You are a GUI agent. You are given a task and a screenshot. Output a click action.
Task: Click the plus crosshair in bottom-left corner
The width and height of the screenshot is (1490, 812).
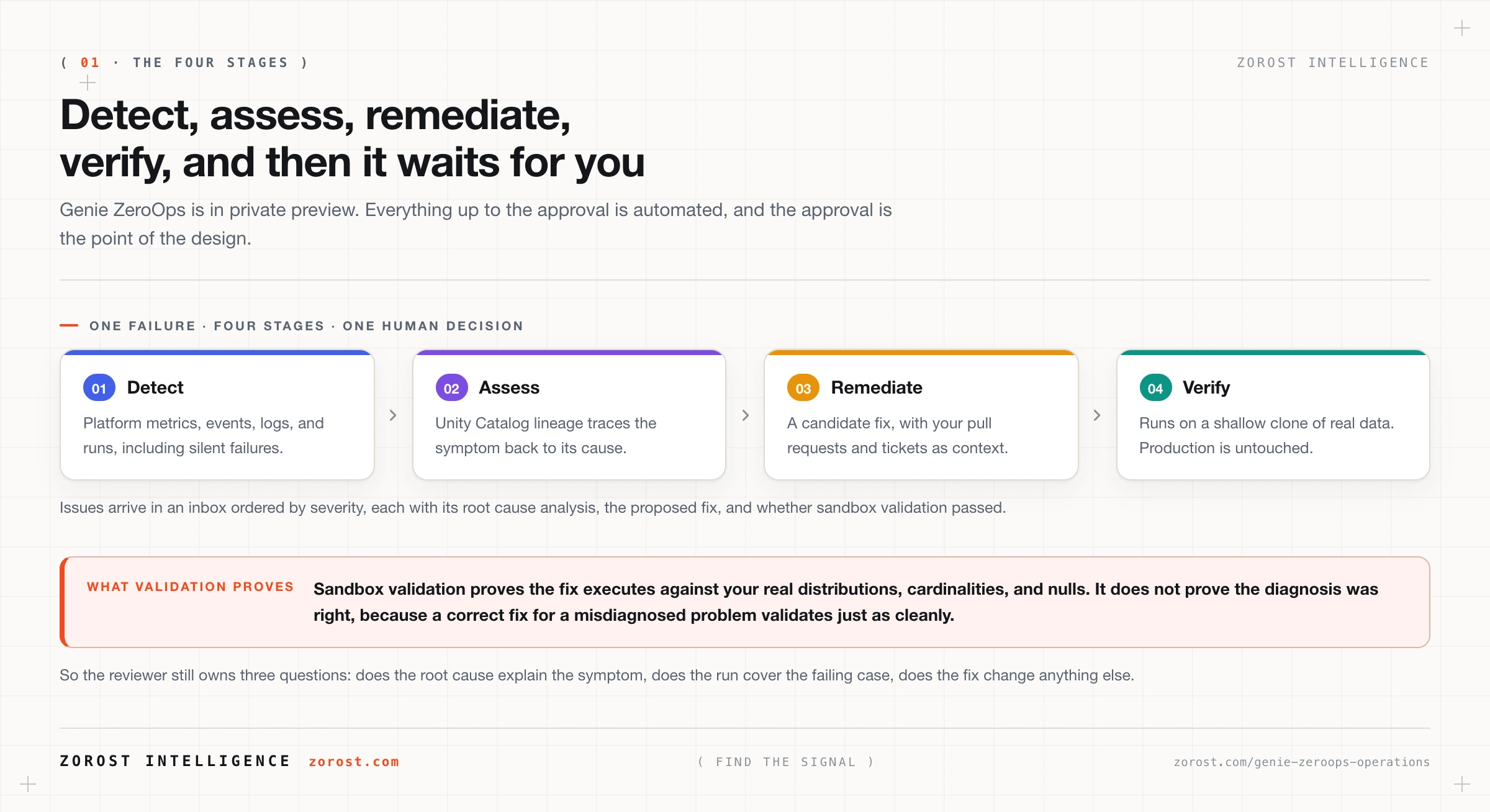(28, 784)
